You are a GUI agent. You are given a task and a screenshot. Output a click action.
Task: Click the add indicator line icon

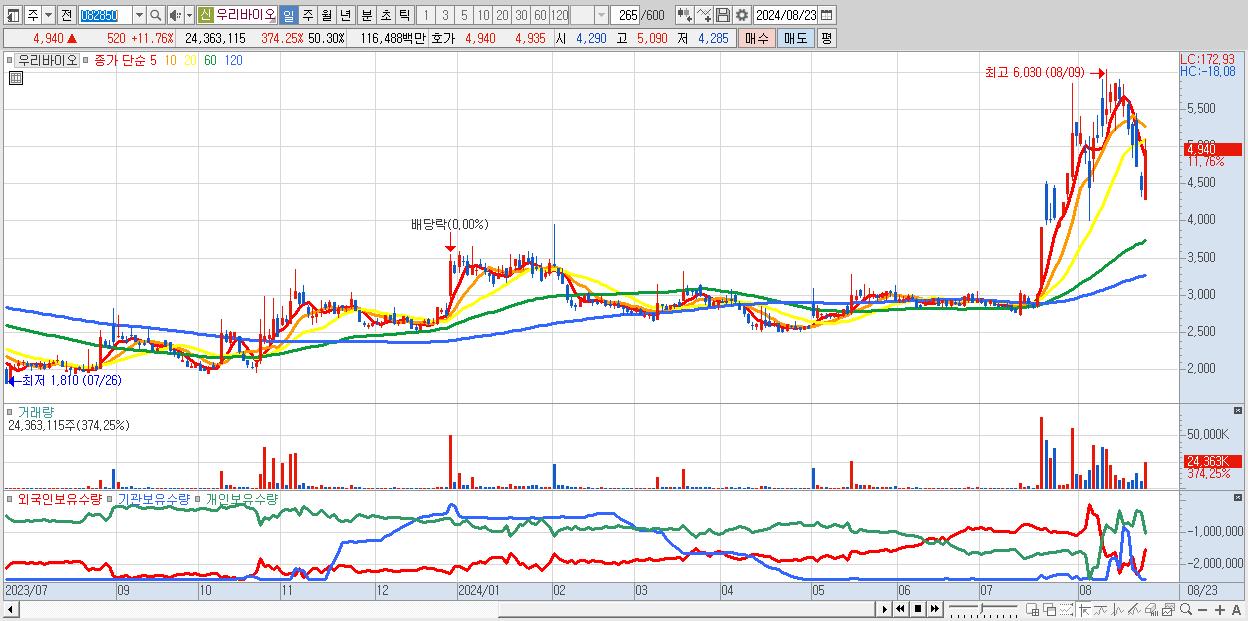(704, 15)
